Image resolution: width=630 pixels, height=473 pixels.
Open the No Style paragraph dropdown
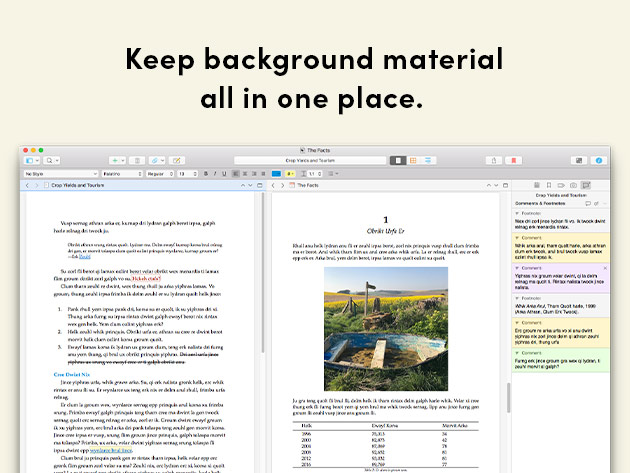coord(61,174)
